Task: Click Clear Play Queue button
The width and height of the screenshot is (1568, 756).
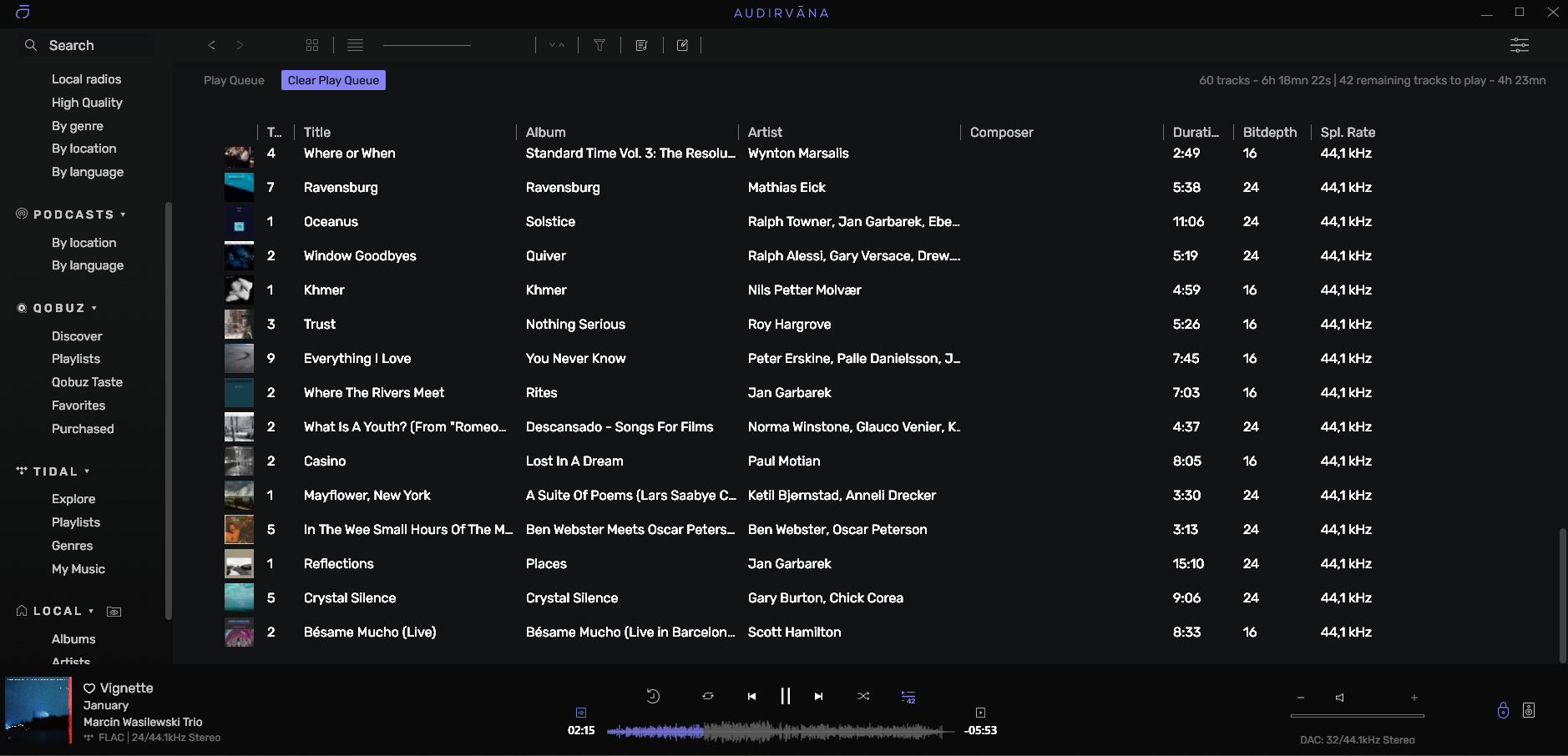Action: pos(333,80)
